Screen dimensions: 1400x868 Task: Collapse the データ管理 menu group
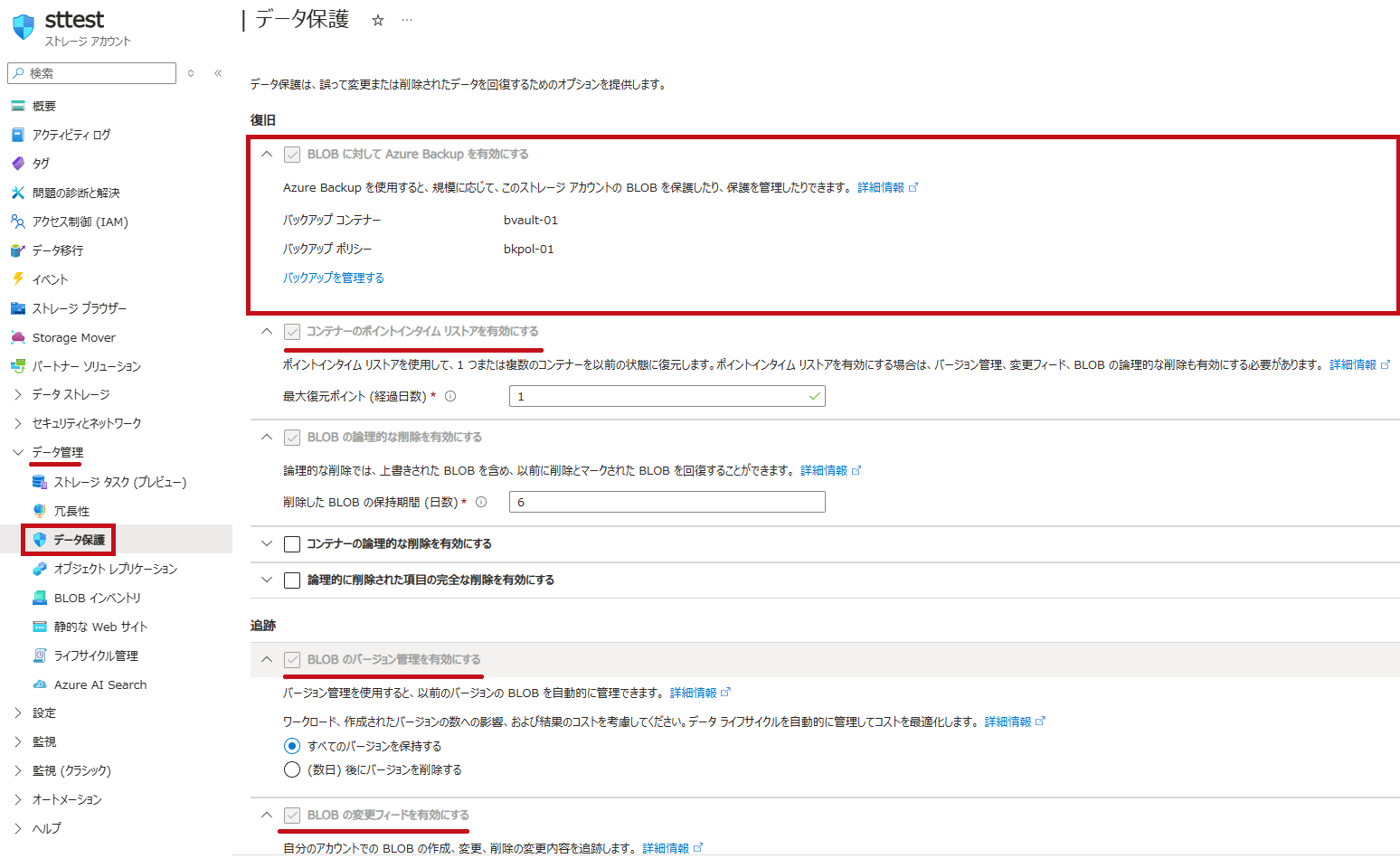tap(18, 452)
